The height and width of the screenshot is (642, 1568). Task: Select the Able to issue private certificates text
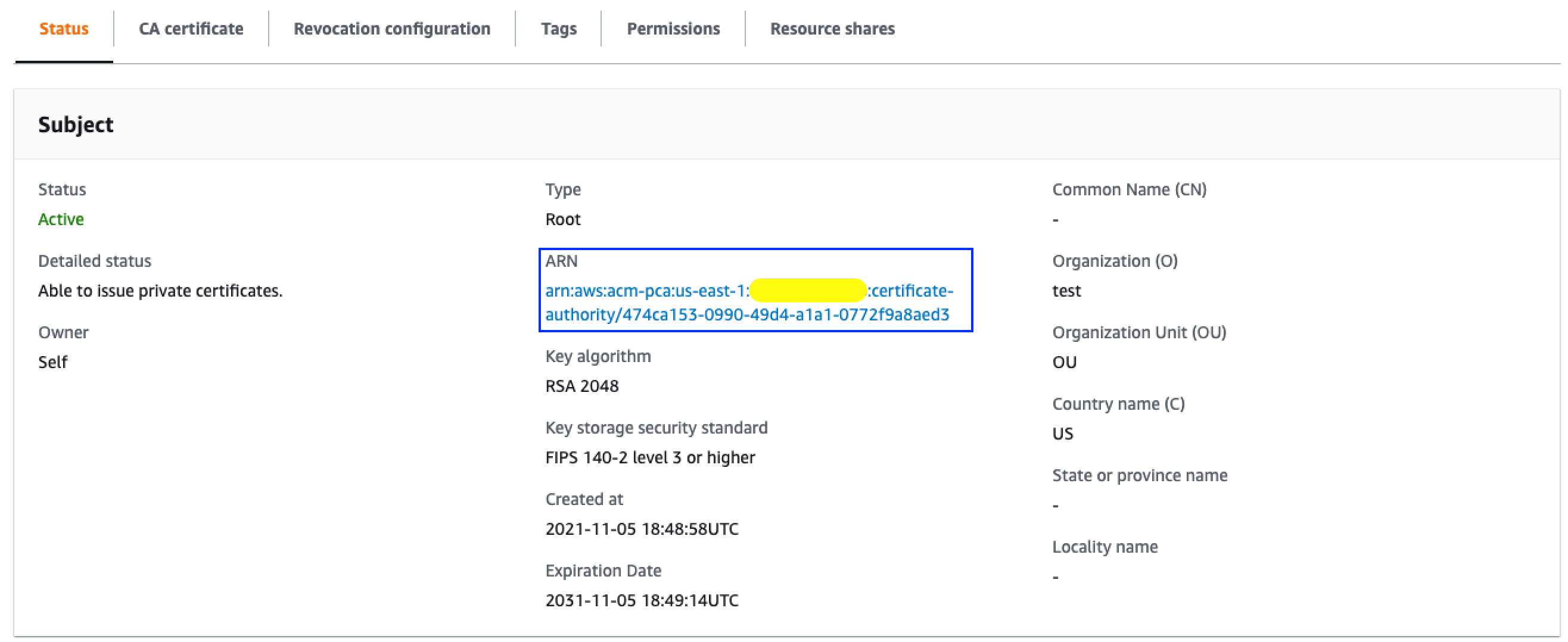pos(160,291)
